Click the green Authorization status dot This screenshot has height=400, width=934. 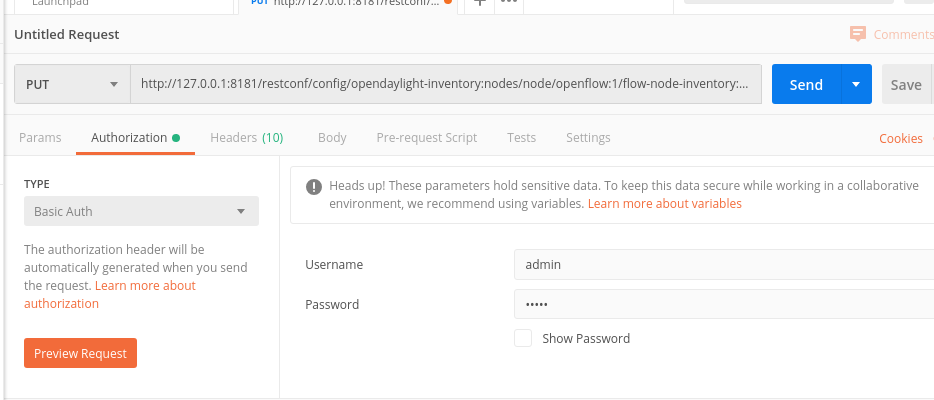click(x=176, y=138)
